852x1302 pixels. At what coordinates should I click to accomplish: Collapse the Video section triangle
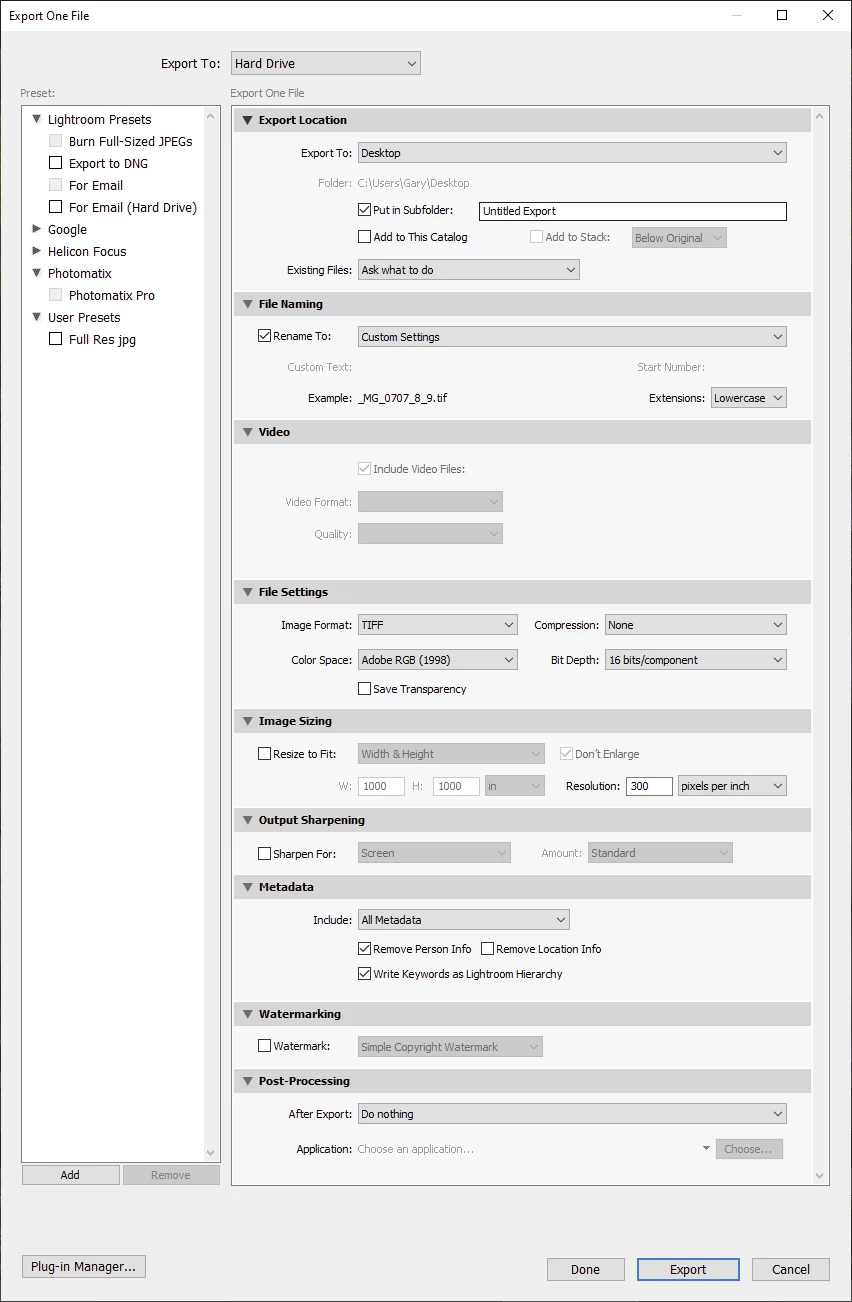(248, 432)
